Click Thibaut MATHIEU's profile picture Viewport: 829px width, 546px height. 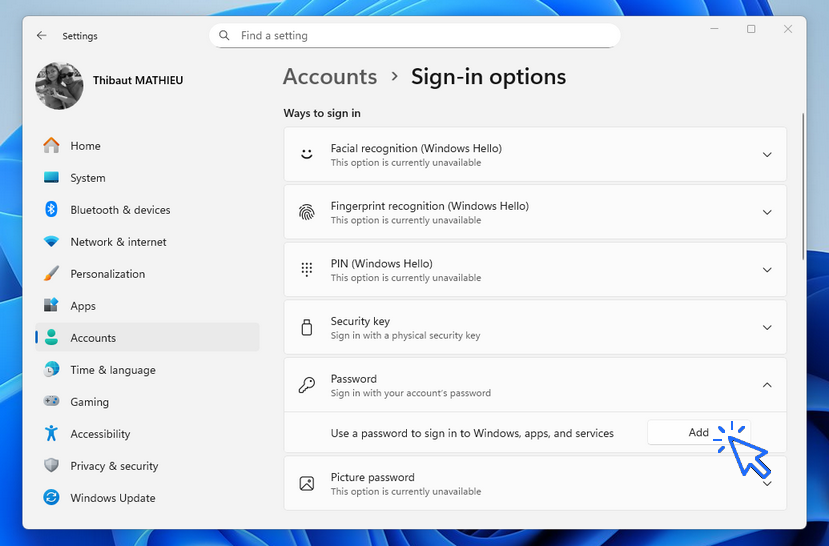pyautogui.click(x=59, y=86)
